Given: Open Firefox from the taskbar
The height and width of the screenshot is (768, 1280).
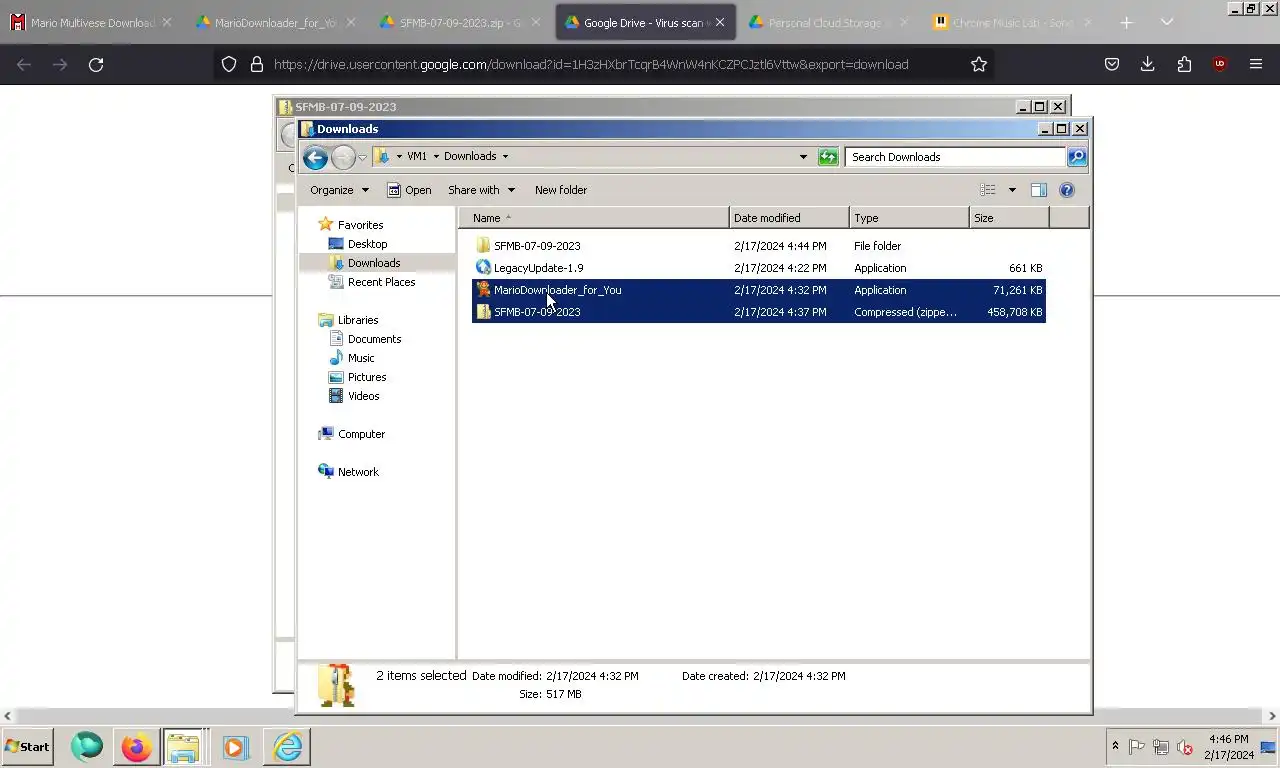Looking at the screenshot, I should point(136,747).
